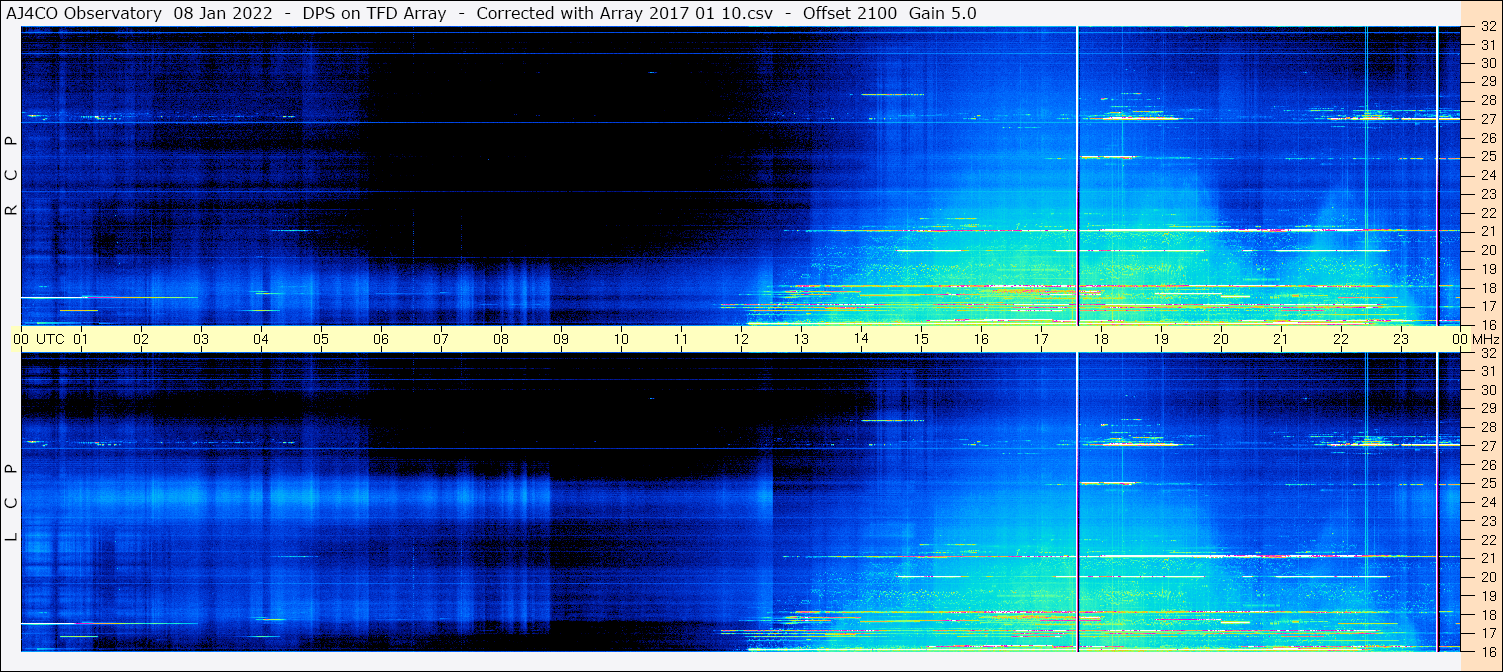Viewport: 1503px width, 672px height.
Task: Click hour '02' on the UTC time axis
Action: [141, 339]
